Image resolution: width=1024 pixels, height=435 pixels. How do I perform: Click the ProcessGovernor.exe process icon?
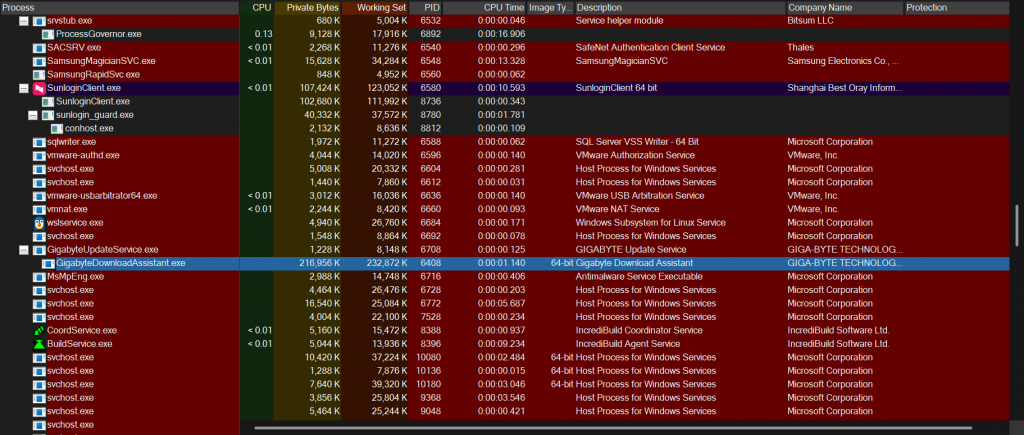pos(48,34)
